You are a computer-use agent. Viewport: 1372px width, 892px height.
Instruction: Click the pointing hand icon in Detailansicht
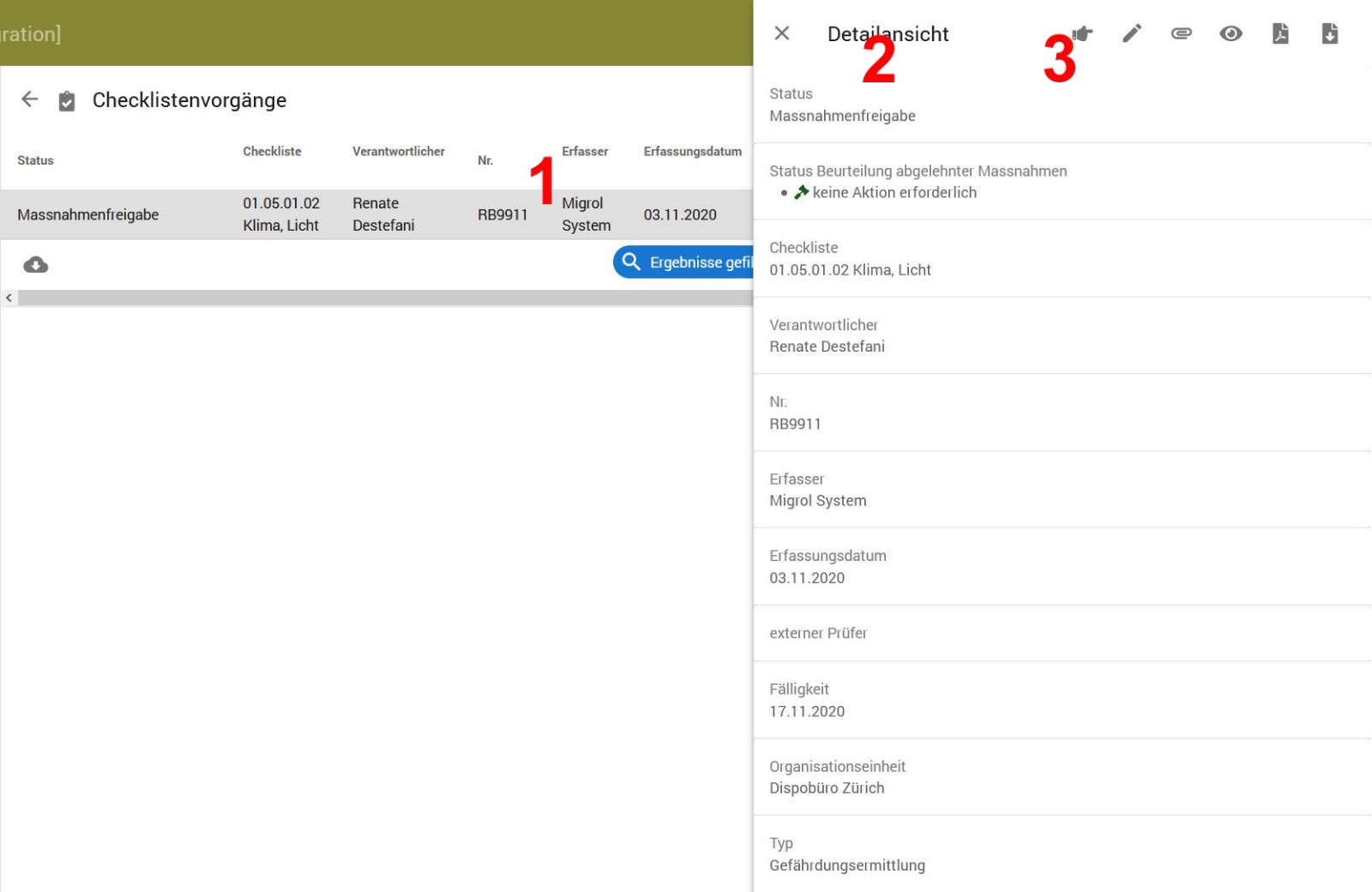[x=1082, y=33]
